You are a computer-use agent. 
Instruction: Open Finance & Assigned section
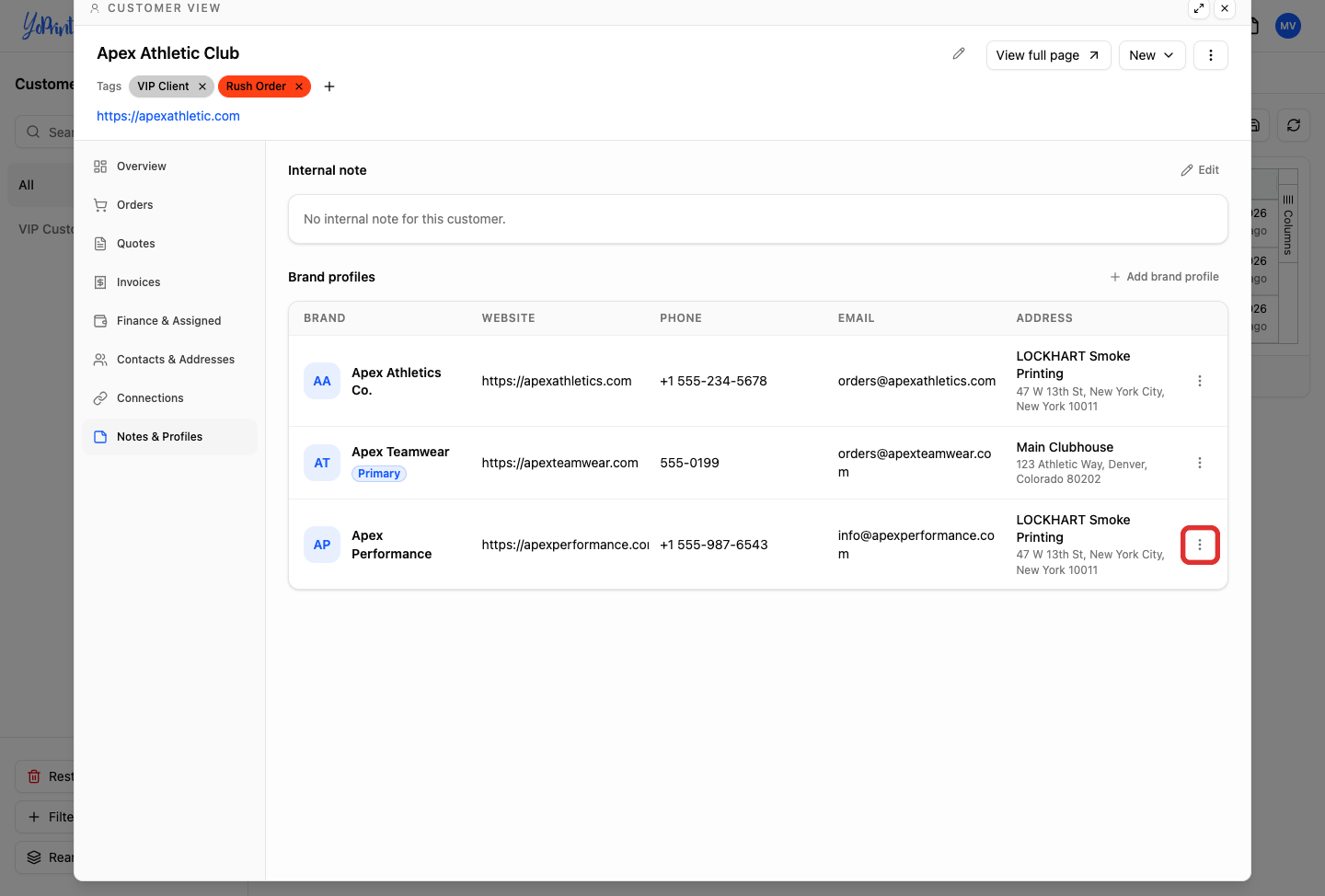(x=170, y=321)
